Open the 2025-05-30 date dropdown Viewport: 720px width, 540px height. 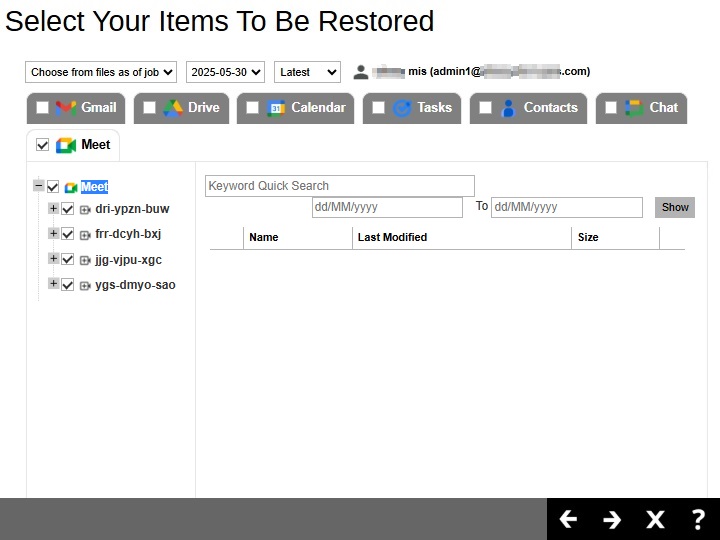click(x=225, y=72)
